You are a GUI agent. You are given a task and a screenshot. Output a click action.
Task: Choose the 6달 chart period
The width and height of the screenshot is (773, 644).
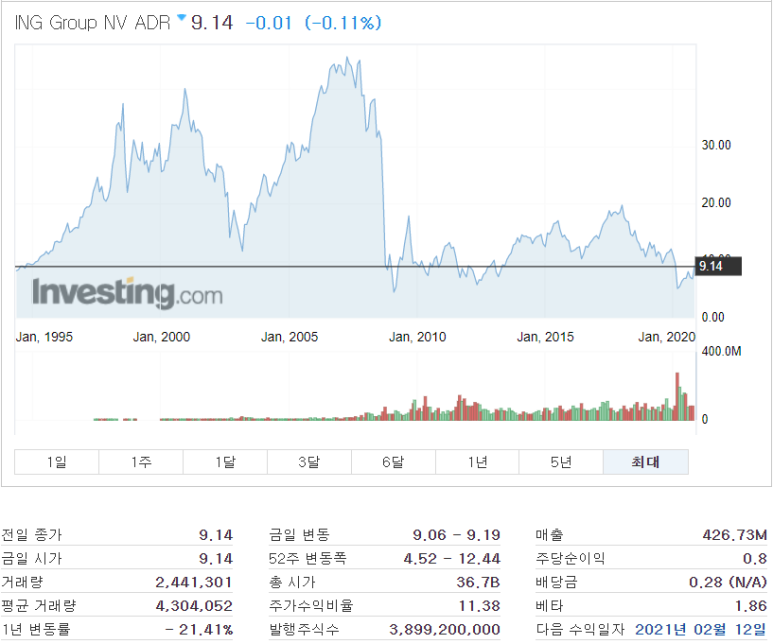click(x=393, y=462)
